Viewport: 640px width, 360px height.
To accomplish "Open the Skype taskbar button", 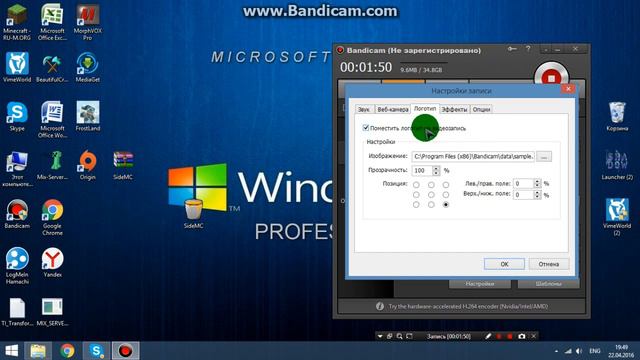I will 96,351.
